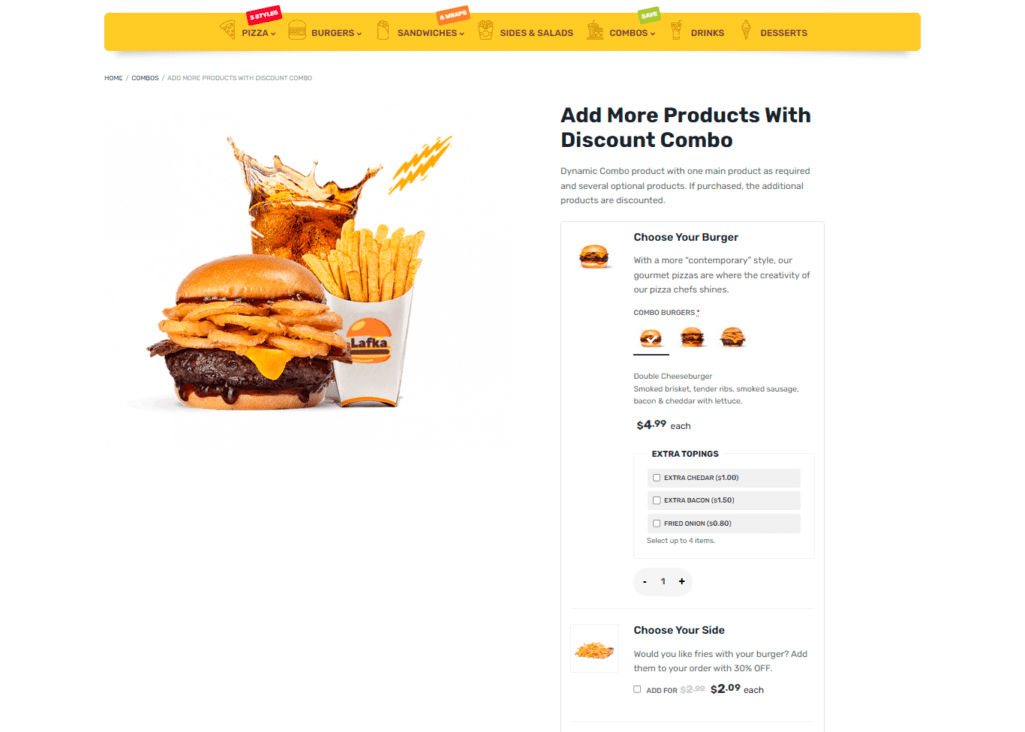Tick the Fried Onion topping checkbox
This screenshot has width=1025, height=732.
point(656,524)
